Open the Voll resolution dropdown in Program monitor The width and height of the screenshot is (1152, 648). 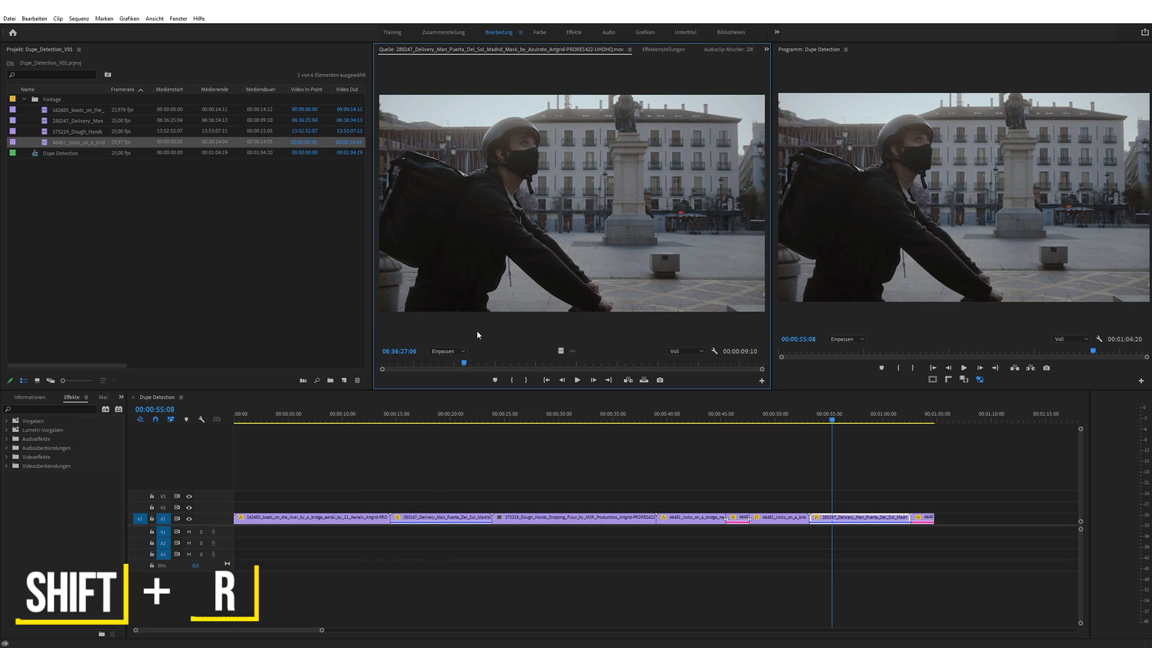(x=1071, y=339)
